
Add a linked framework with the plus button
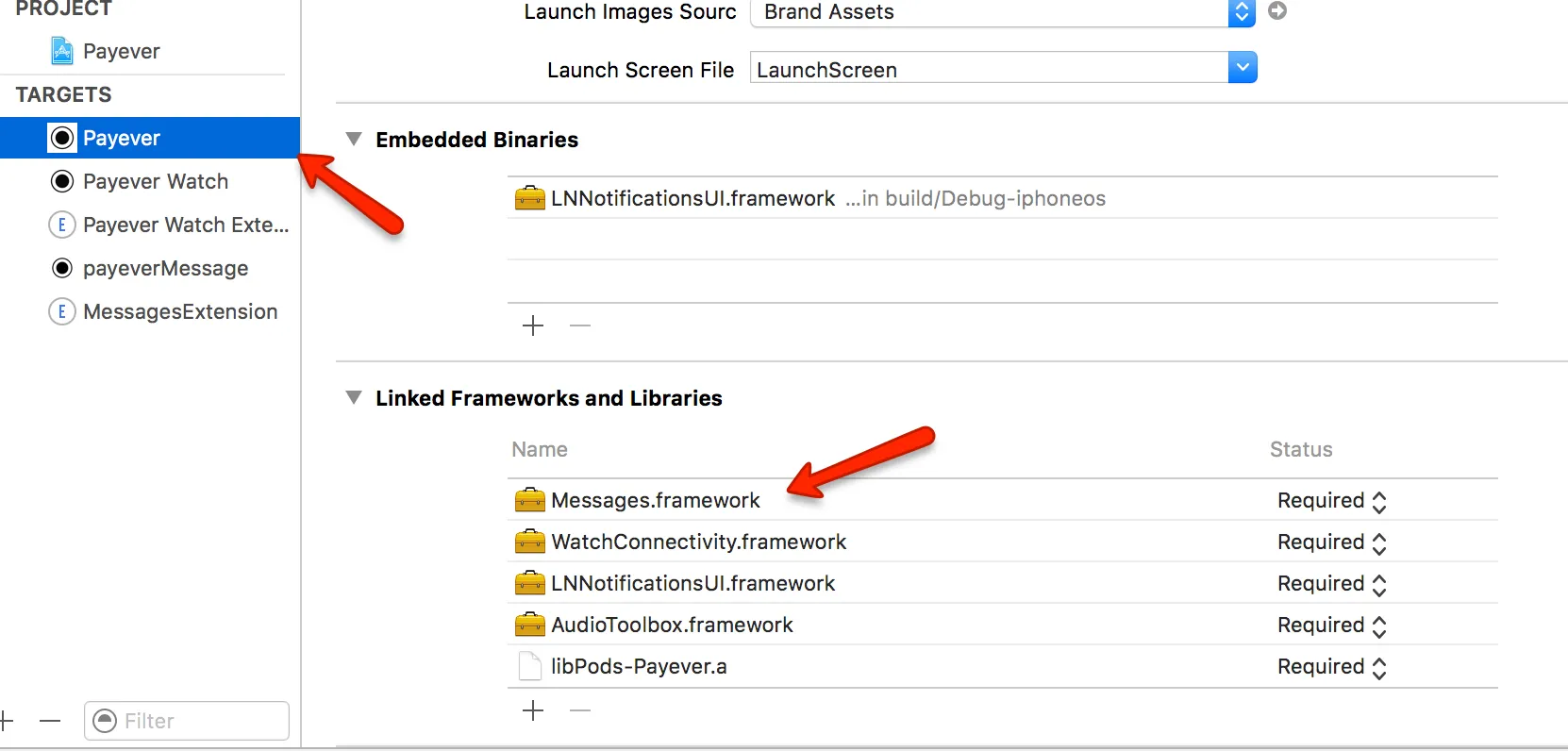pyautogui.click(x=533, y=710)
